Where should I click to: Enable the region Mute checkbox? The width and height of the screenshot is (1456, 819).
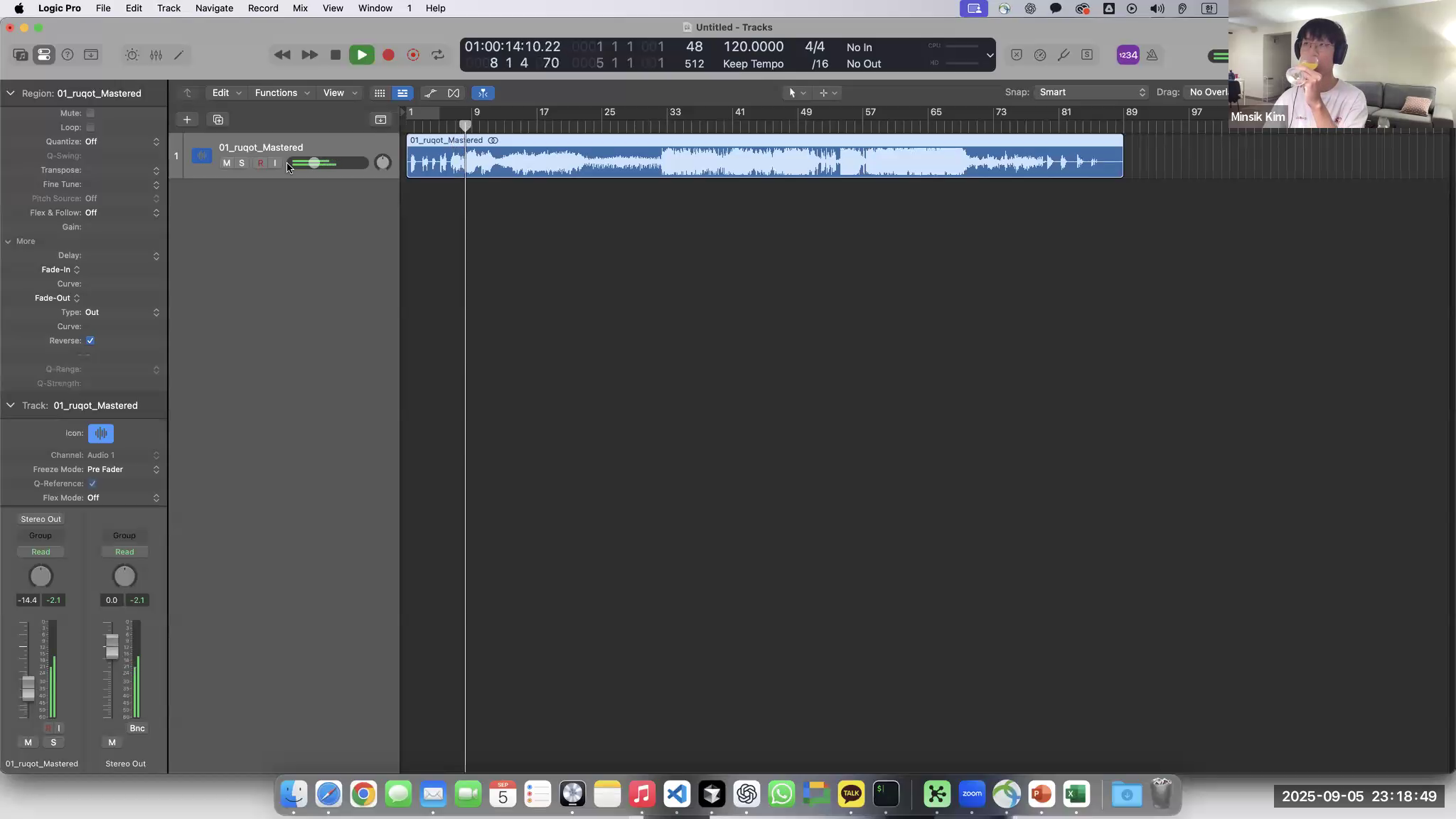90,113
